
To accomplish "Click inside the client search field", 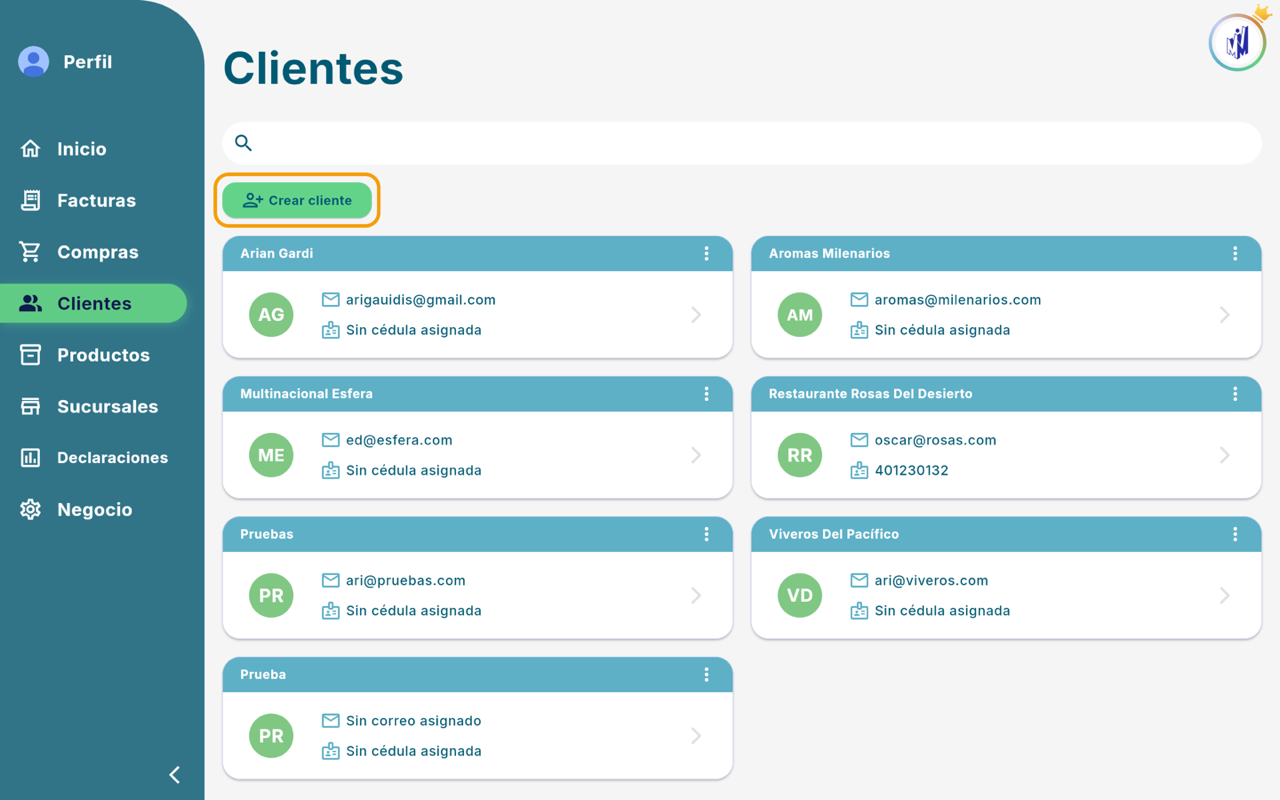I will pyautogui.click(x=742, y=143).
